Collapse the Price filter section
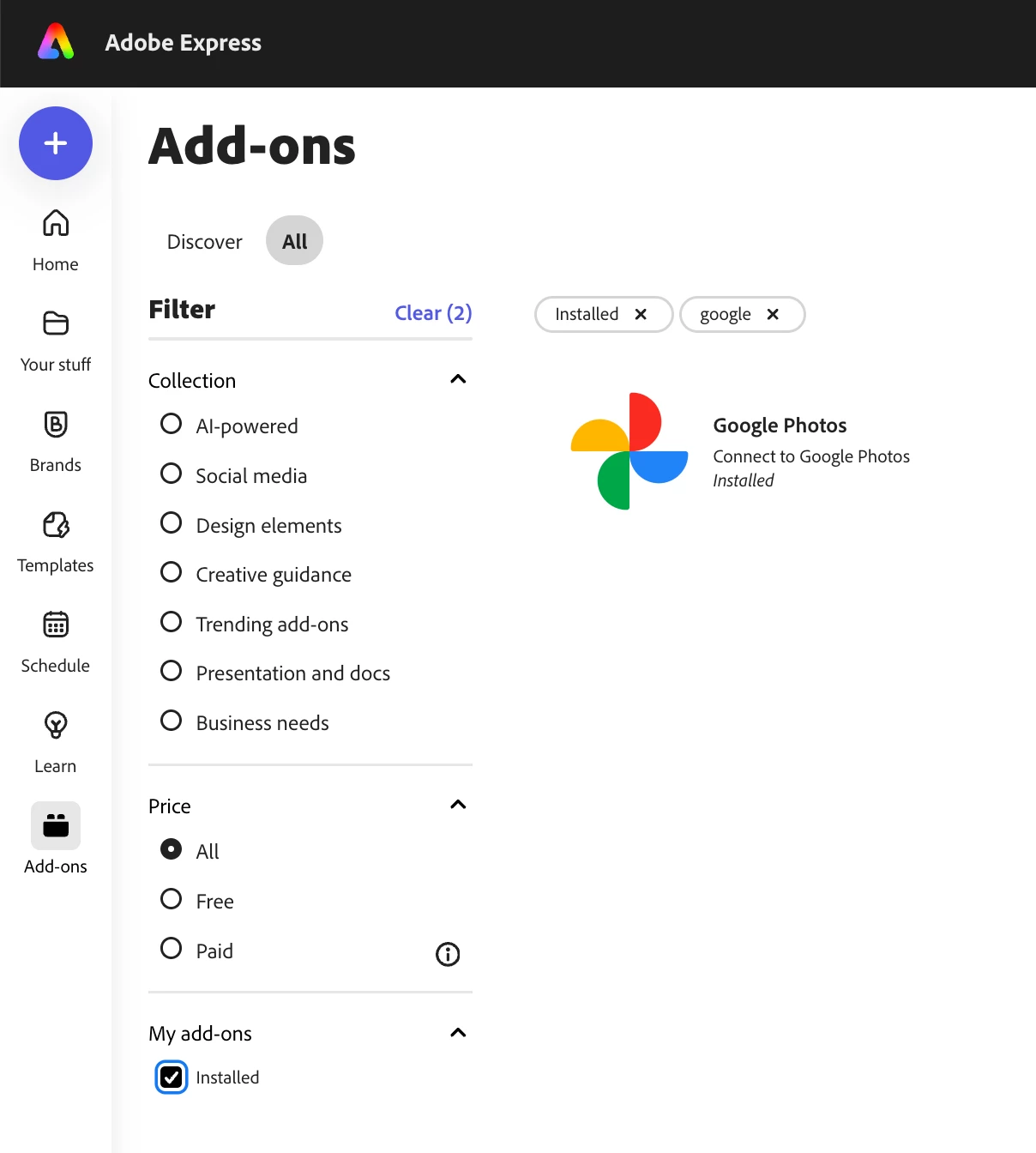This screenshot has width=1036, height=1153. pos(458,805)
